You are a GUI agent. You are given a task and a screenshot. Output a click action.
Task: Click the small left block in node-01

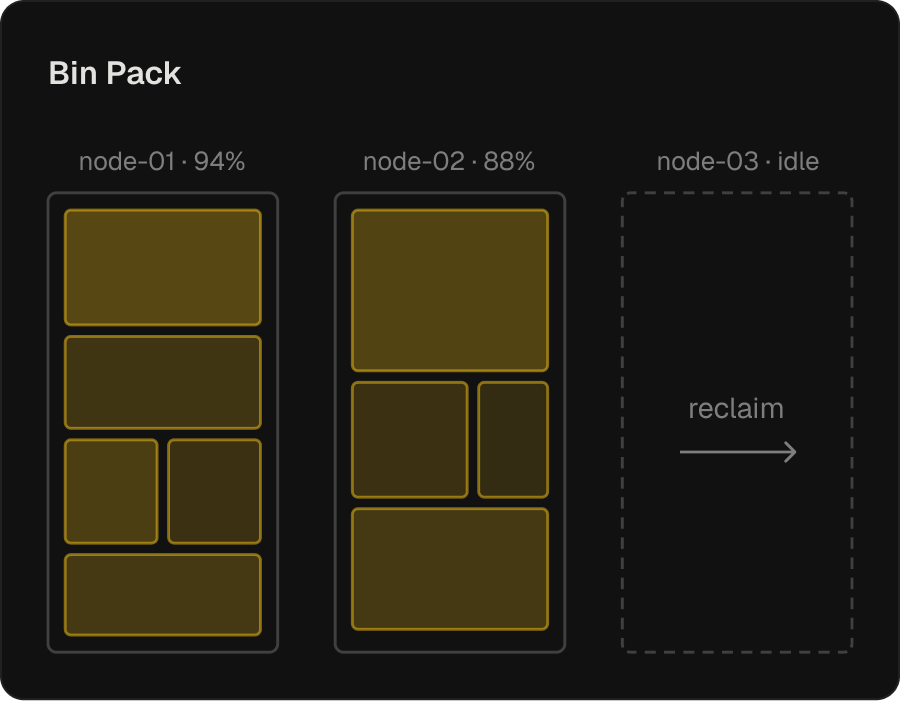[x=111, y=491]
